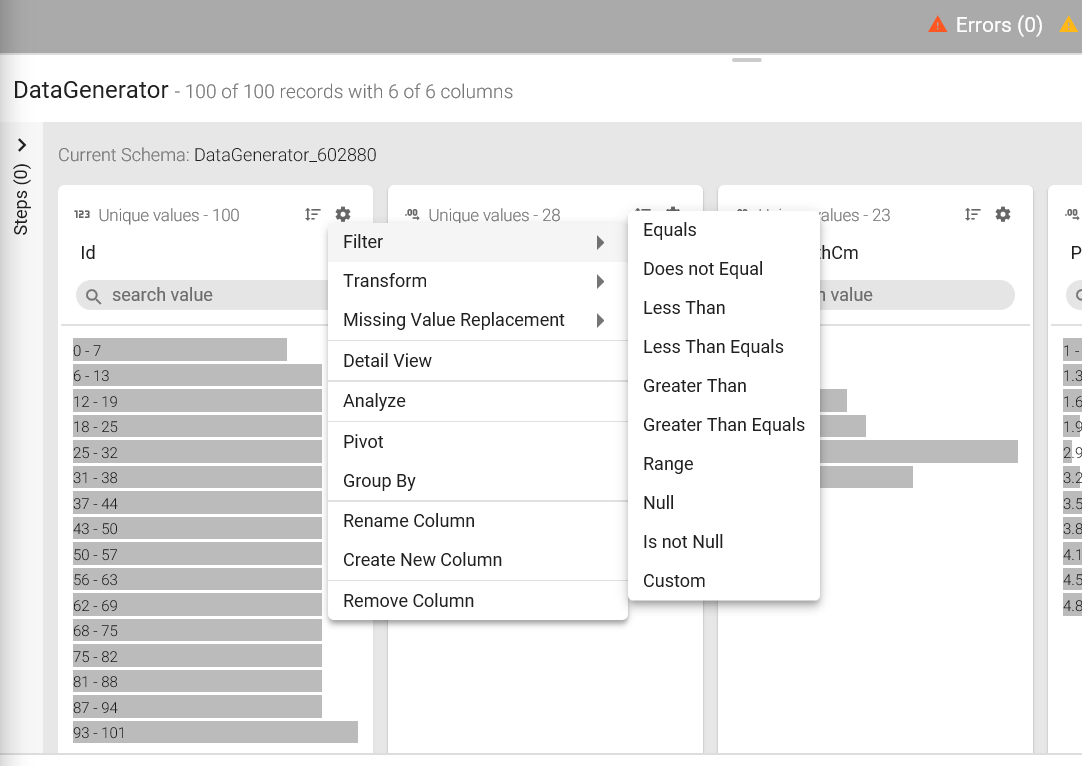Select the 93 - 101 histogram bar
Image resolution: width=1082 pixels, height=766 pixels.
(215, 733)
